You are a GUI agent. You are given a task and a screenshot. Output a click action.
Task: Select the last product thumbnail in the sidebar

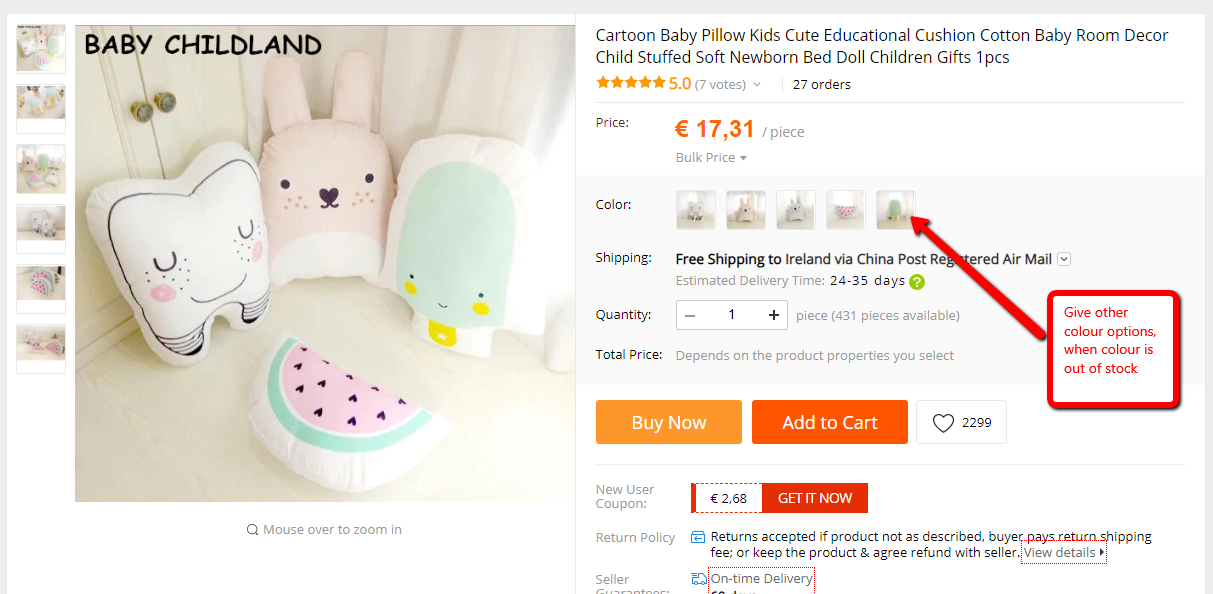[x=40, y=348]
